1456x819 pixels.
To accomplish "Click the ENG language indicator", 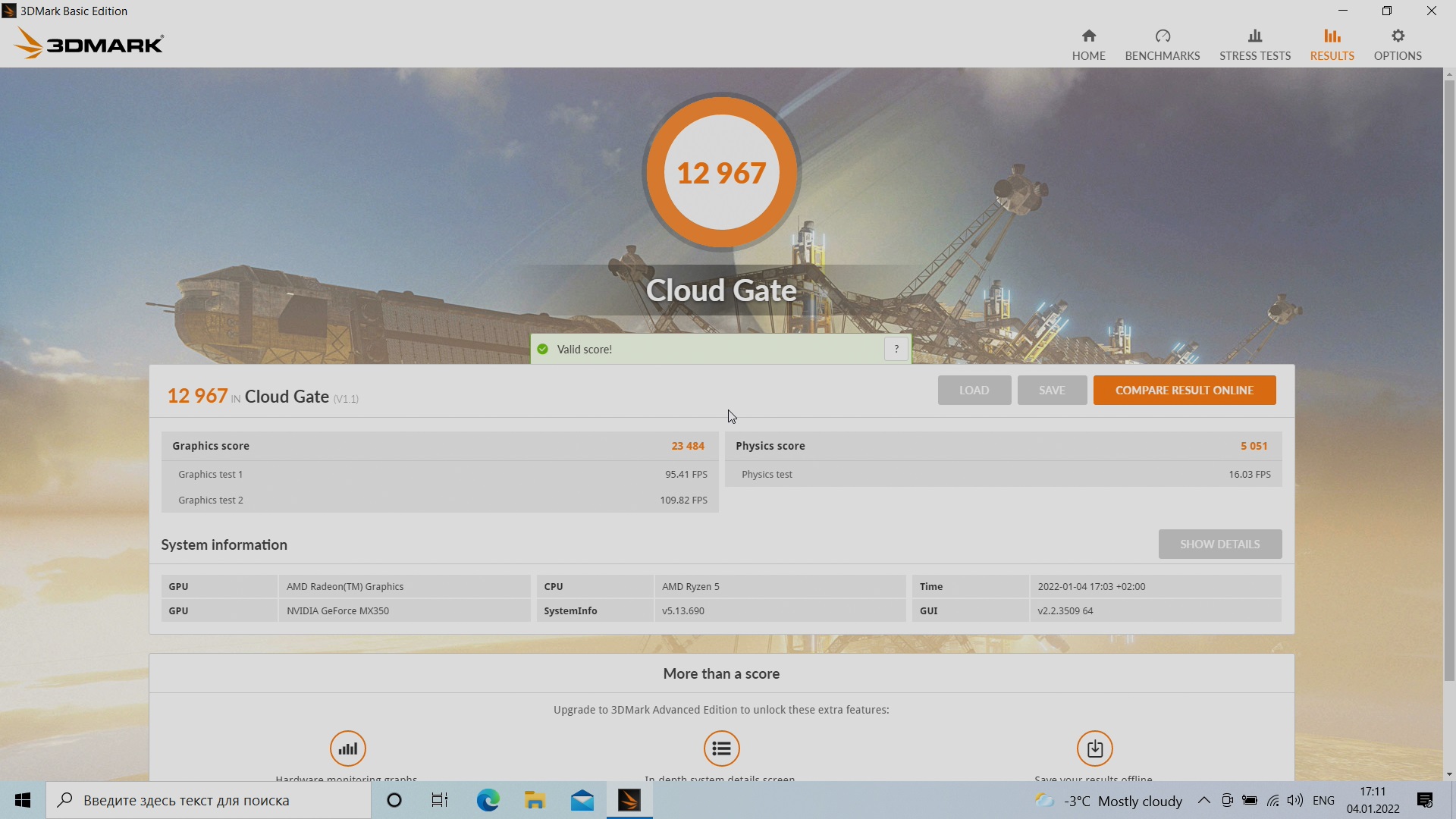I will [x=1323, y=800].
